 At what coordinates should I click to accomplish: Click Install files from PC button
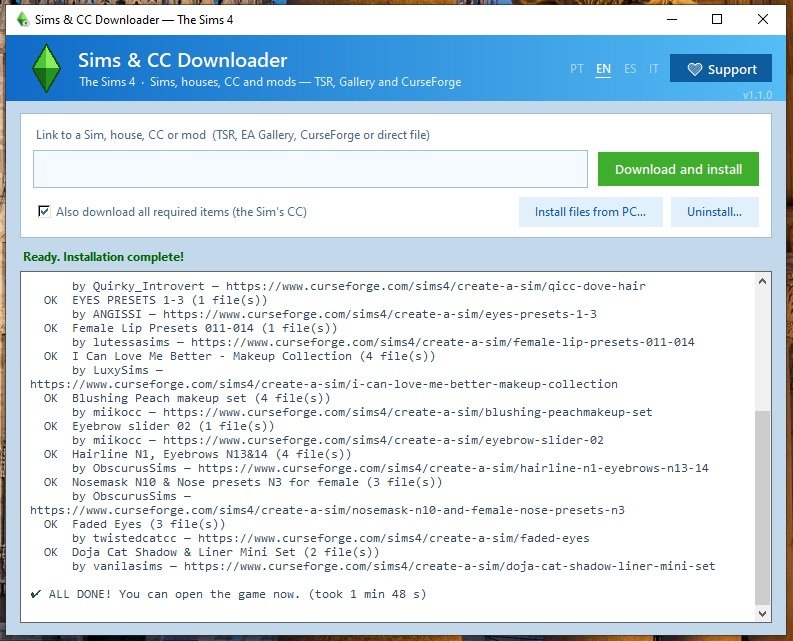[x=590, y=212]
